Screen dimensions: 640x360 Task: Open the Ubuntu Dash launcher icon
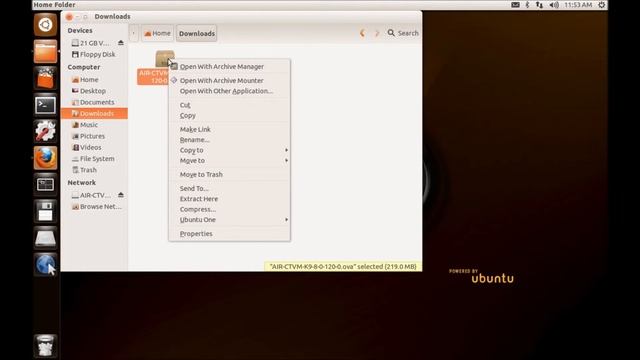45,25
